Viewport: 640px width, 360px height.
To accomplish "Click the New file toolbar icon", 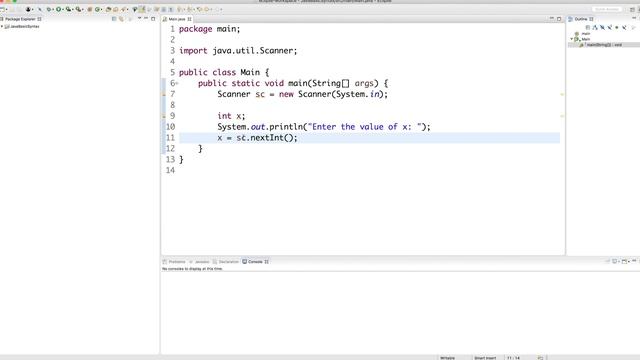I will [x=1, y=9].
